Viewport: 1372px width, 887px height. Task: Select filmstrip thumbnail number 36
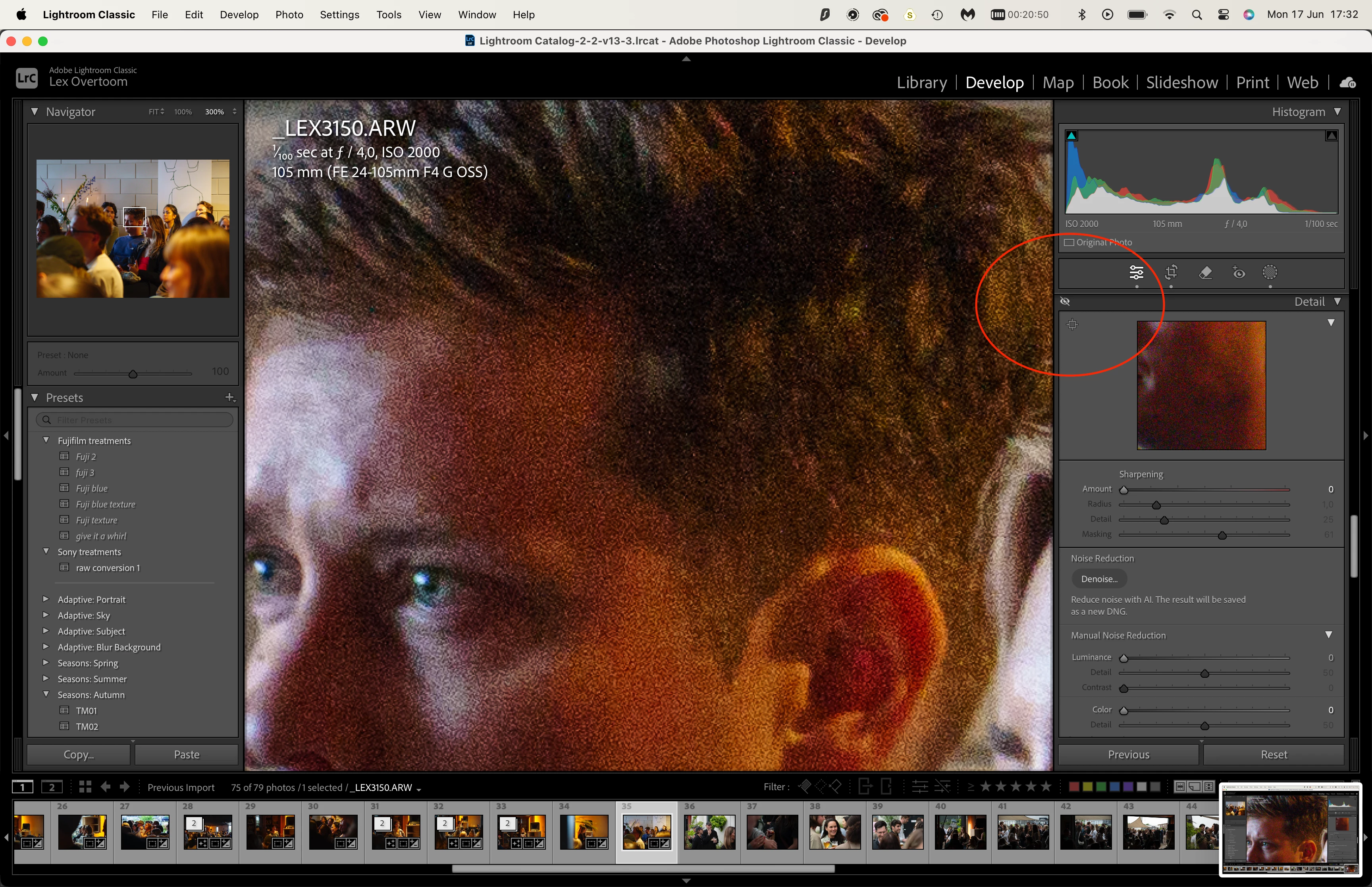709,832
